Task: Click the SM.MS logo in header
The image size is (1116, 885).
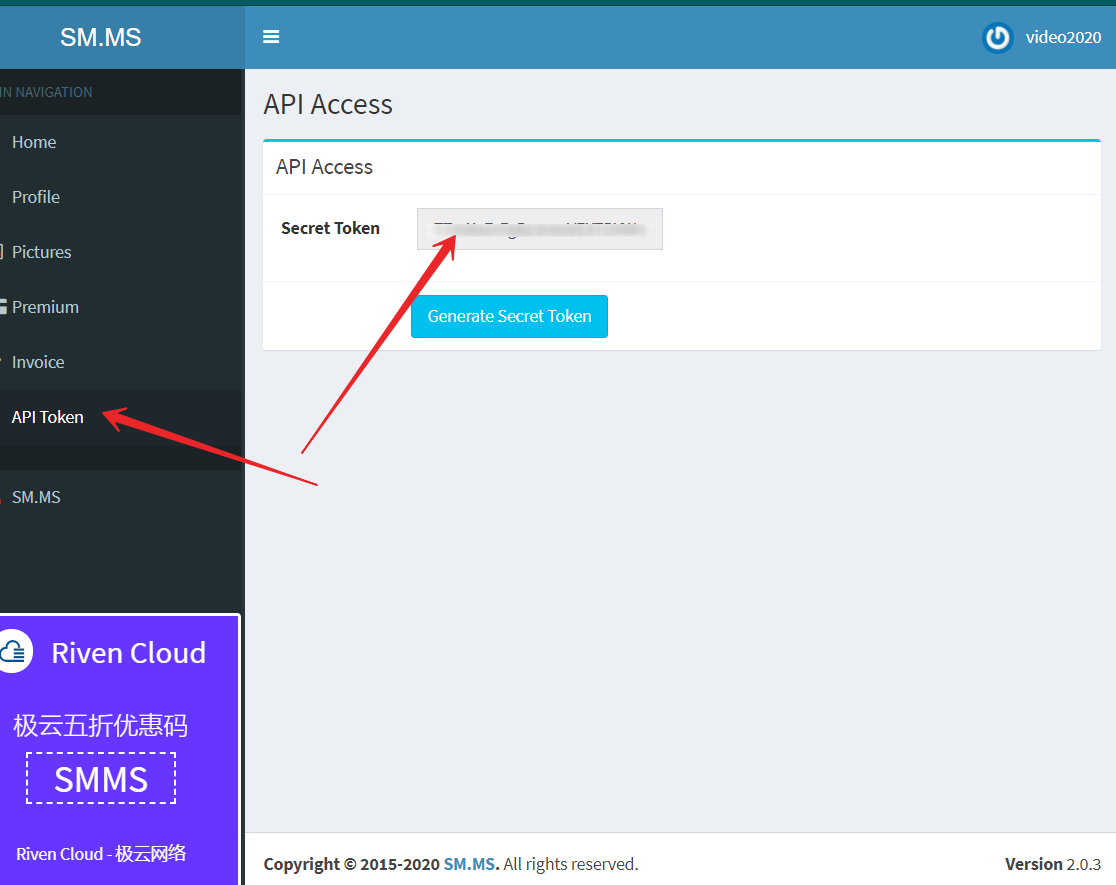Action: click(x=100, y=37)
